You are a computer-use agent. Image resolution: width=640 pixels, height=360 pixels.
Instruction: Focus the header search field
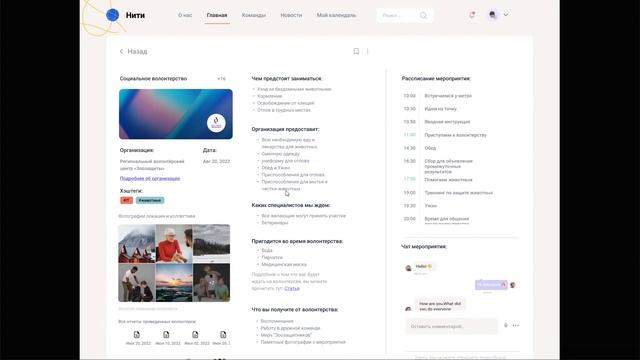(x=404, y=16)
